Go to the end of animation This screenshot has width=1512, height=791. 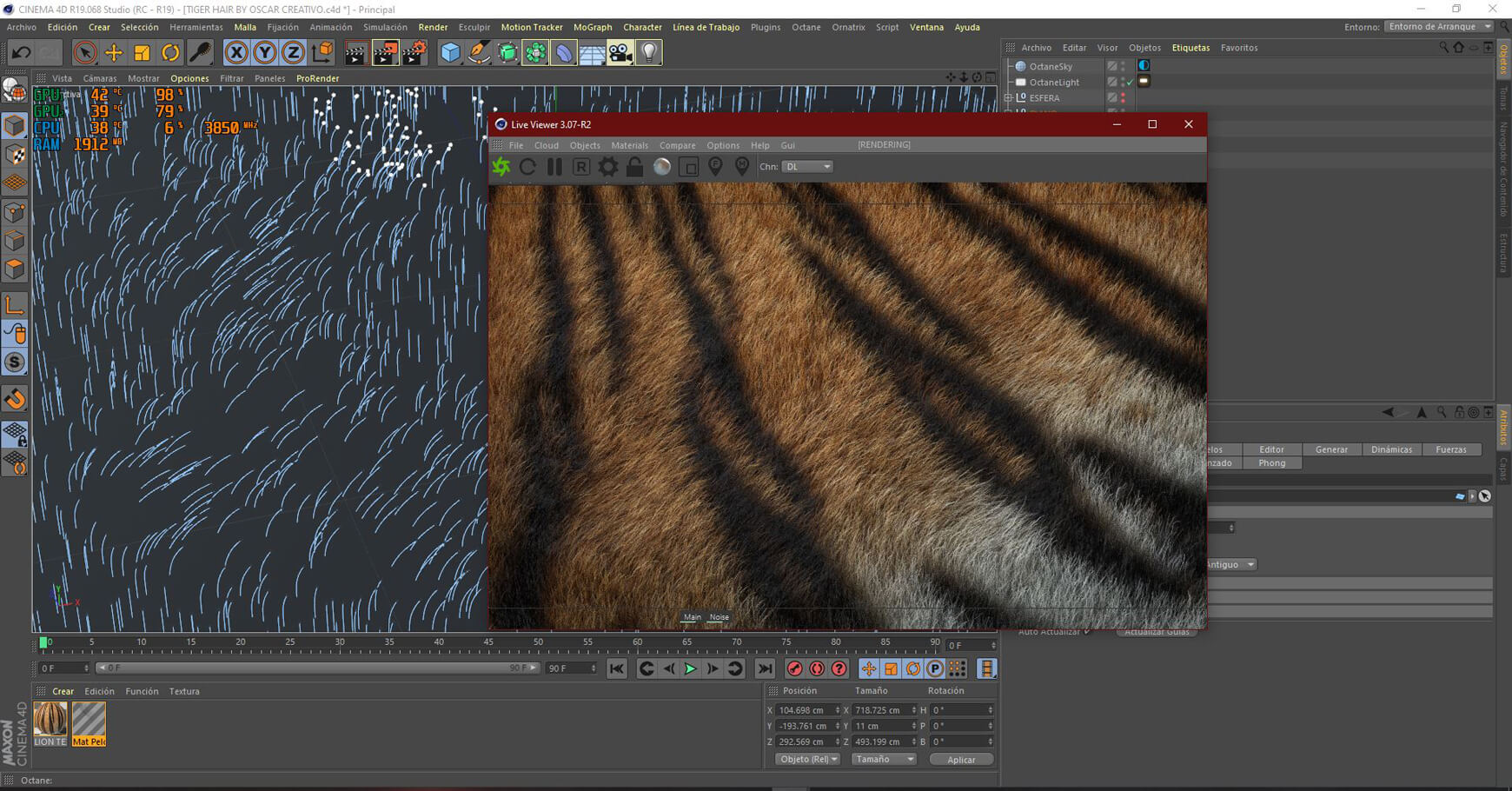click(x=765, y=668)
